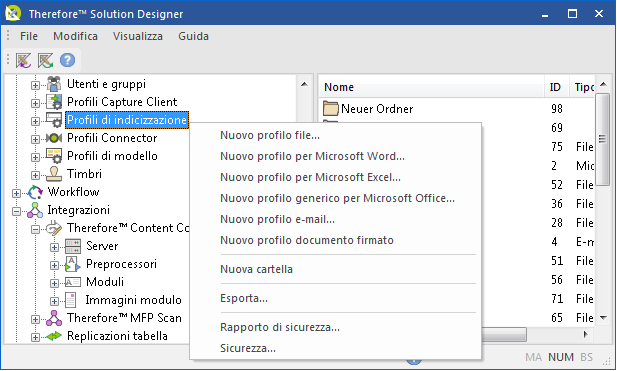Expand the Workflow node
The image size is (617, 371).
[16, 193]
